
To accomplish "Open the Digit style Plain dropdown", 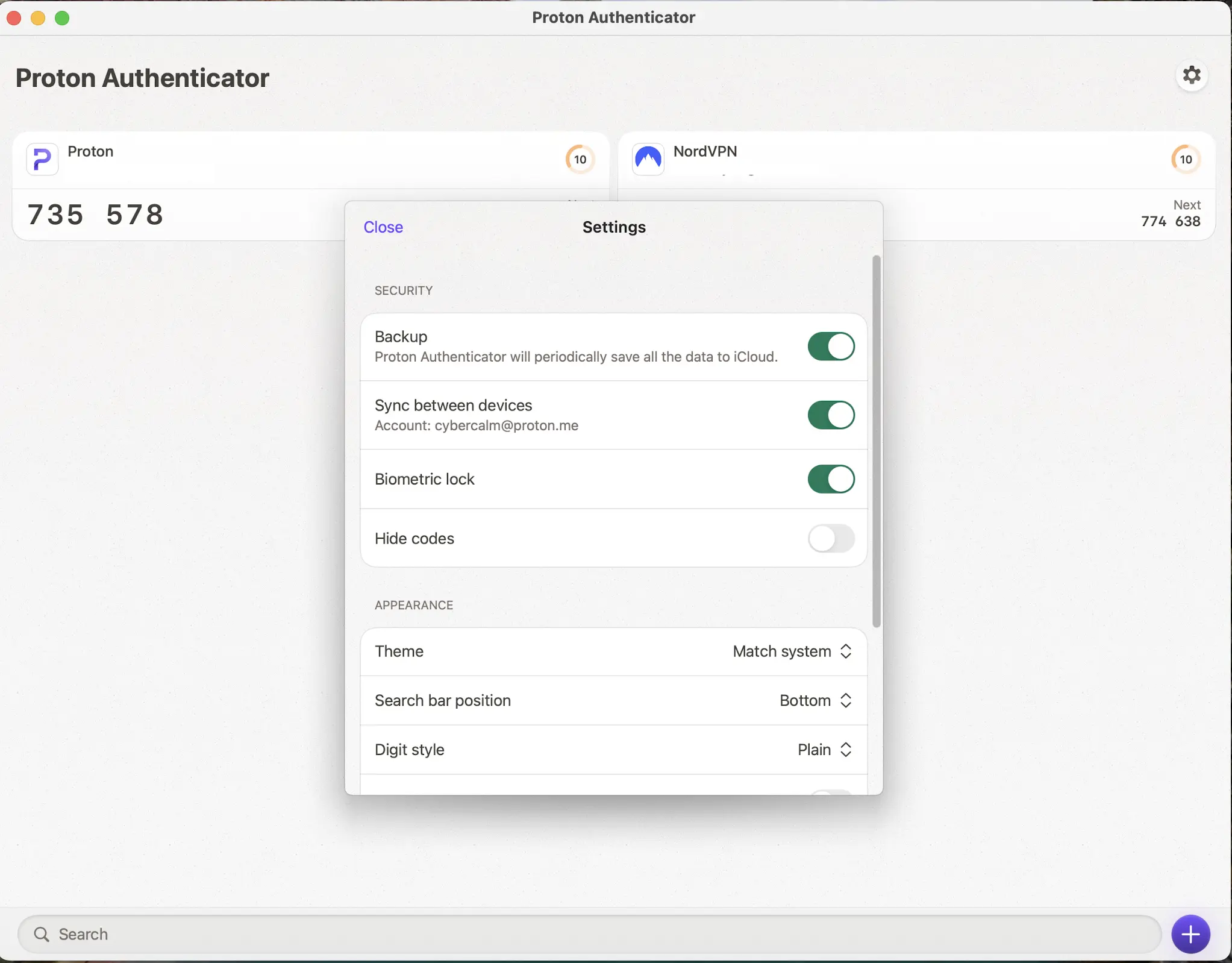I will [824, 750].
